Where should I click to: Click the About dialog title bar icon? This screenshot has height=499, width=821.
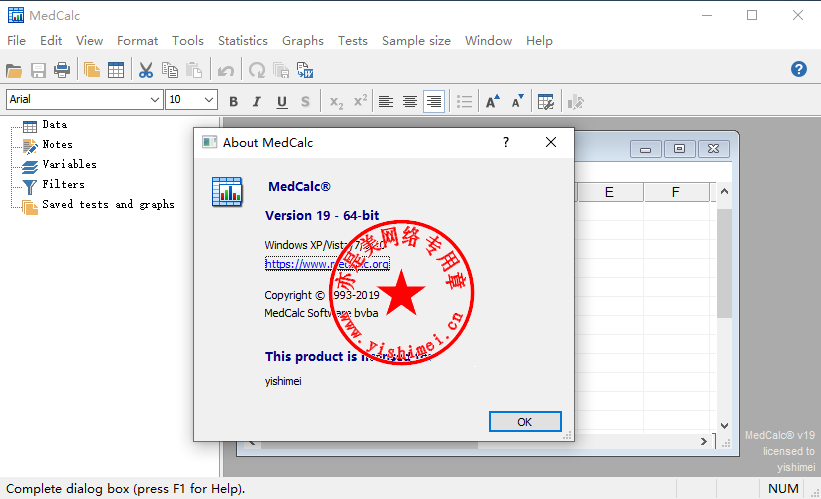click(209, 142)
